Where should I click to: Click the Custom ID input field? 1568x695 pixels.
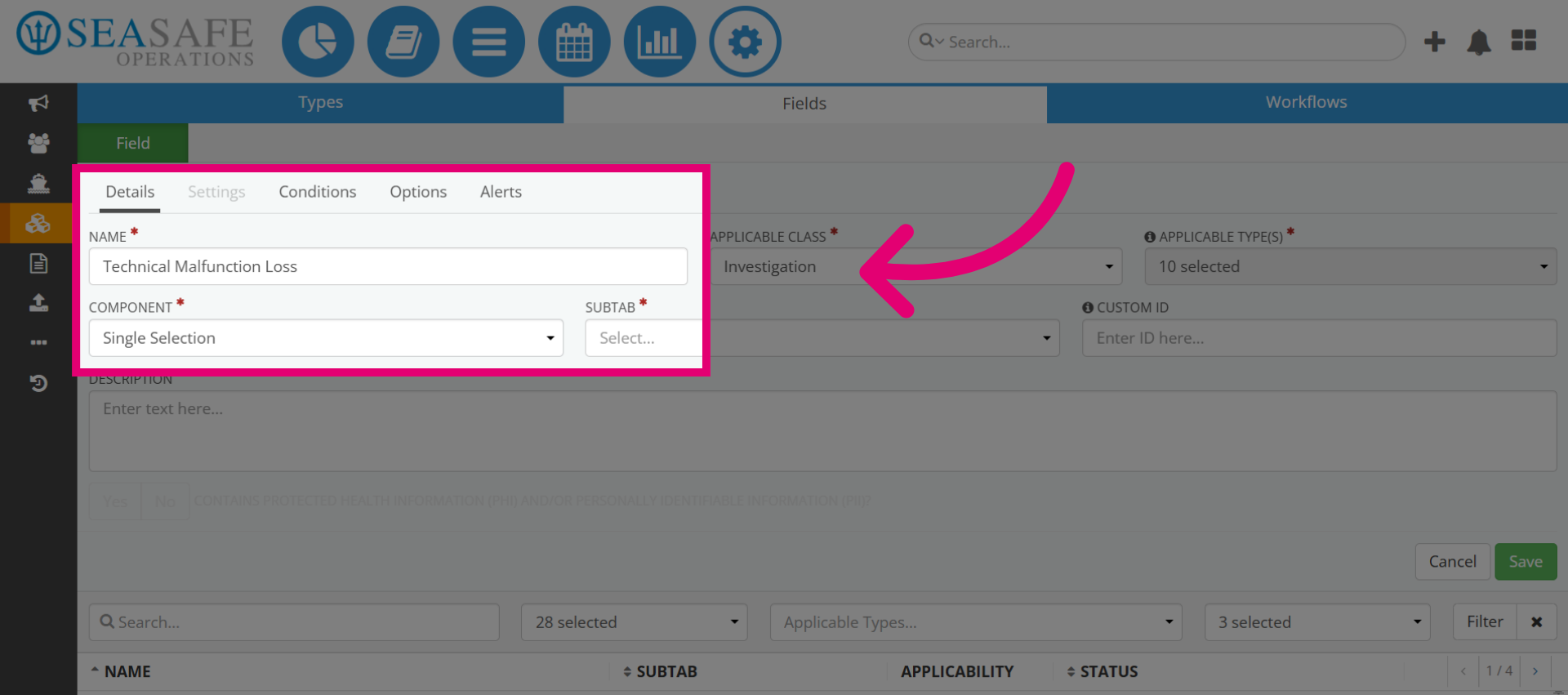point(1319,338)
